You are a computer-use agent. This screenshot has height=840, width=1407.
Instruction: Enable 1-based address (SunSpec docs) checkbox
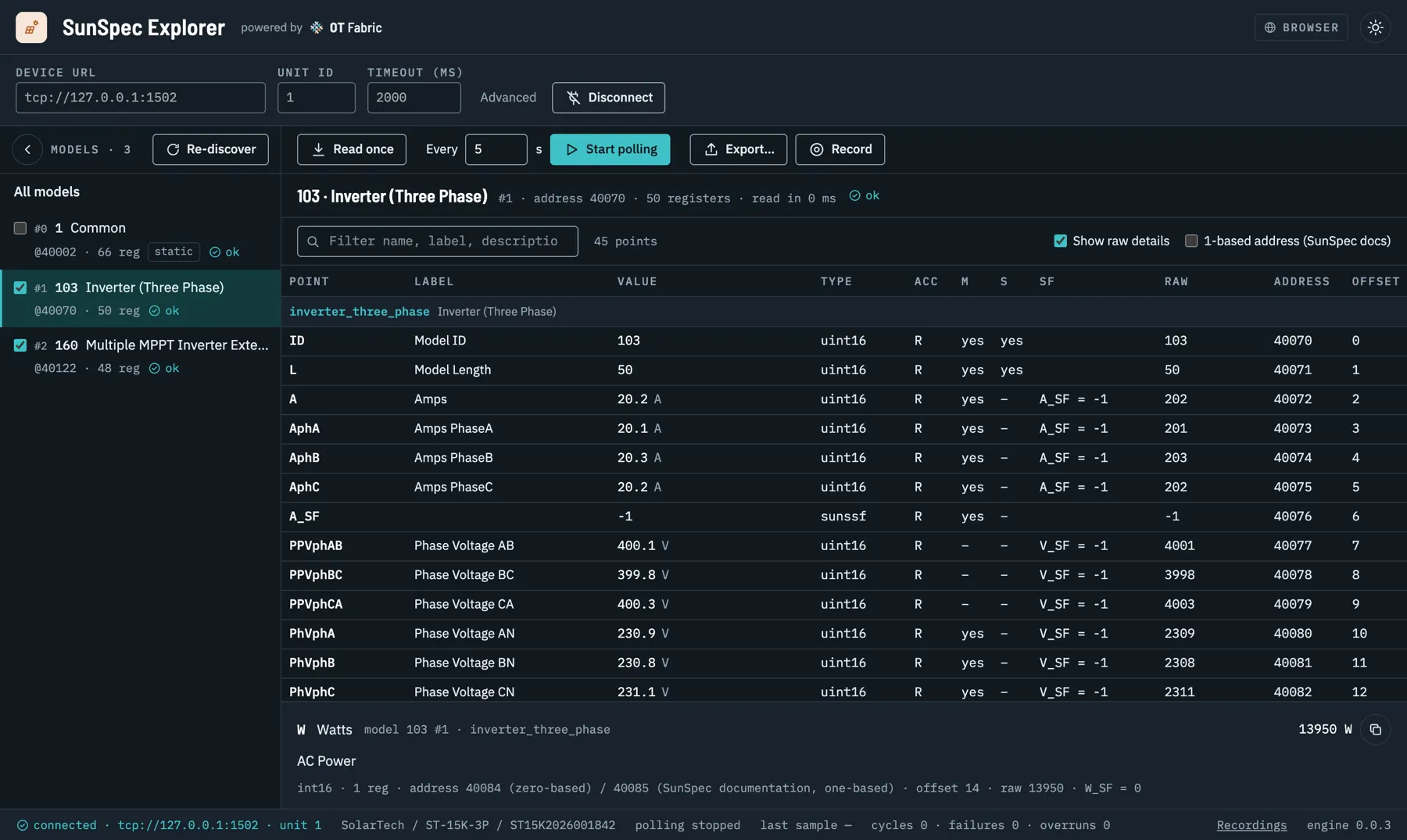point(1190,241)
